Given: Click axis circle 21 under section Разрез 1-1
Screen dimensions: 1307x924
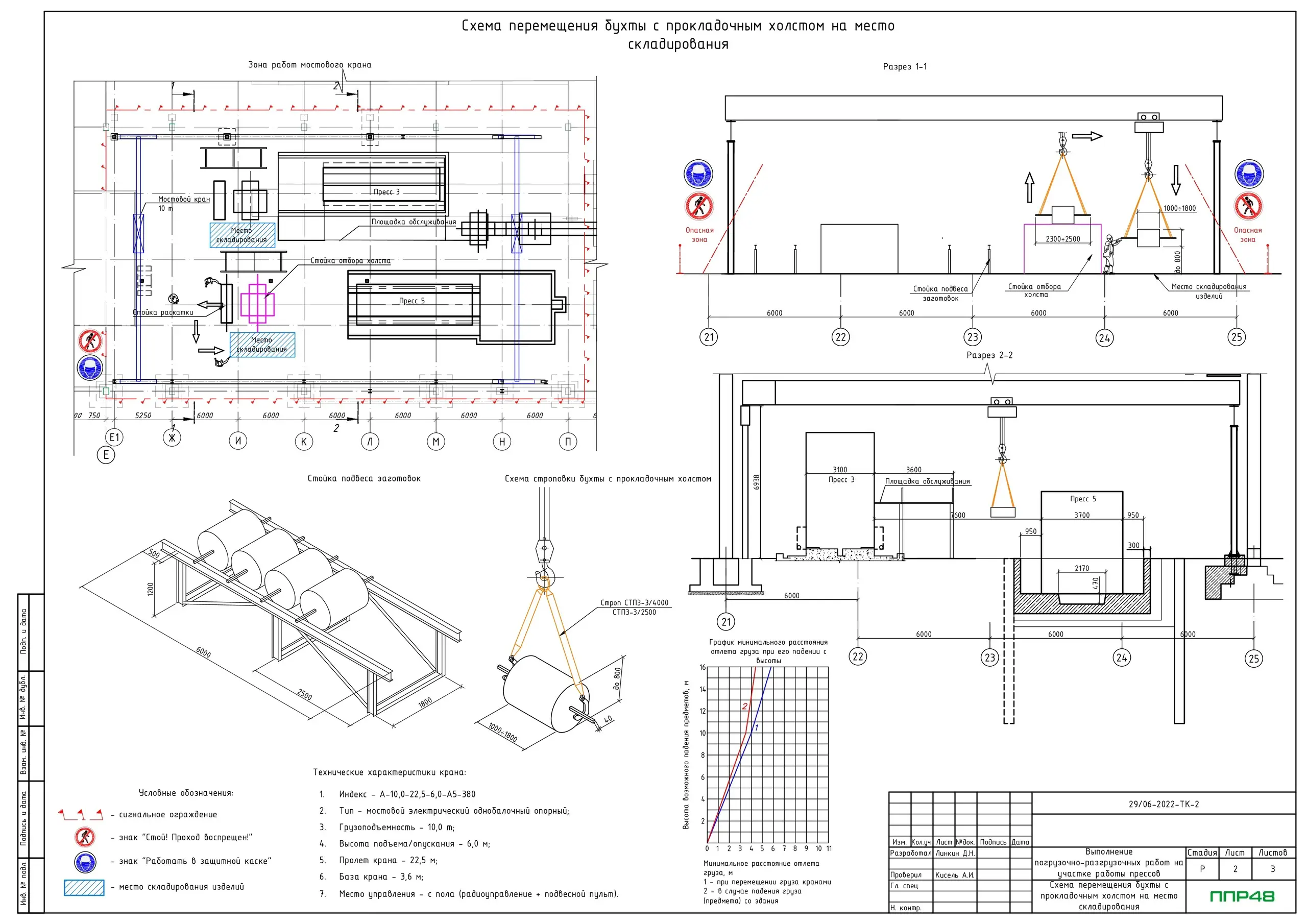Looking at the screenshot, I should pyautogui.click(x=709, y=337).
